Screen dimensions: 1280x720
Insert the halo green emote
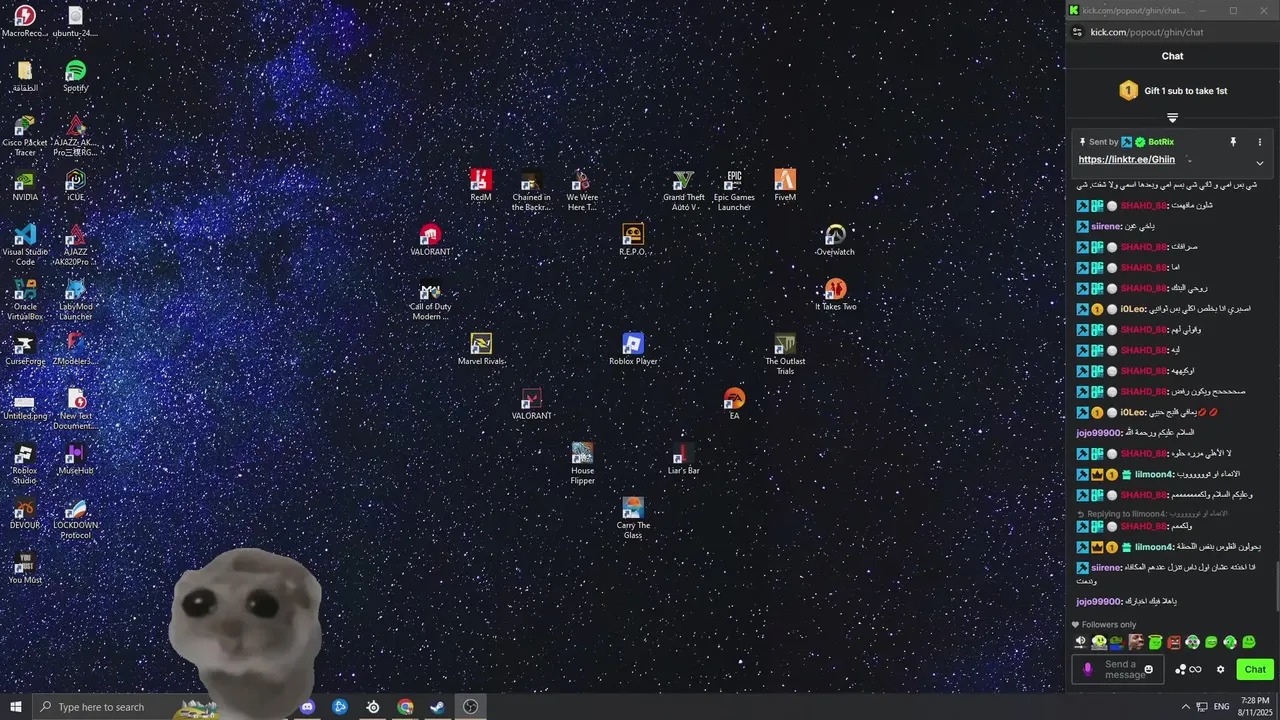pyautogui.click(x=1155, y=642)
